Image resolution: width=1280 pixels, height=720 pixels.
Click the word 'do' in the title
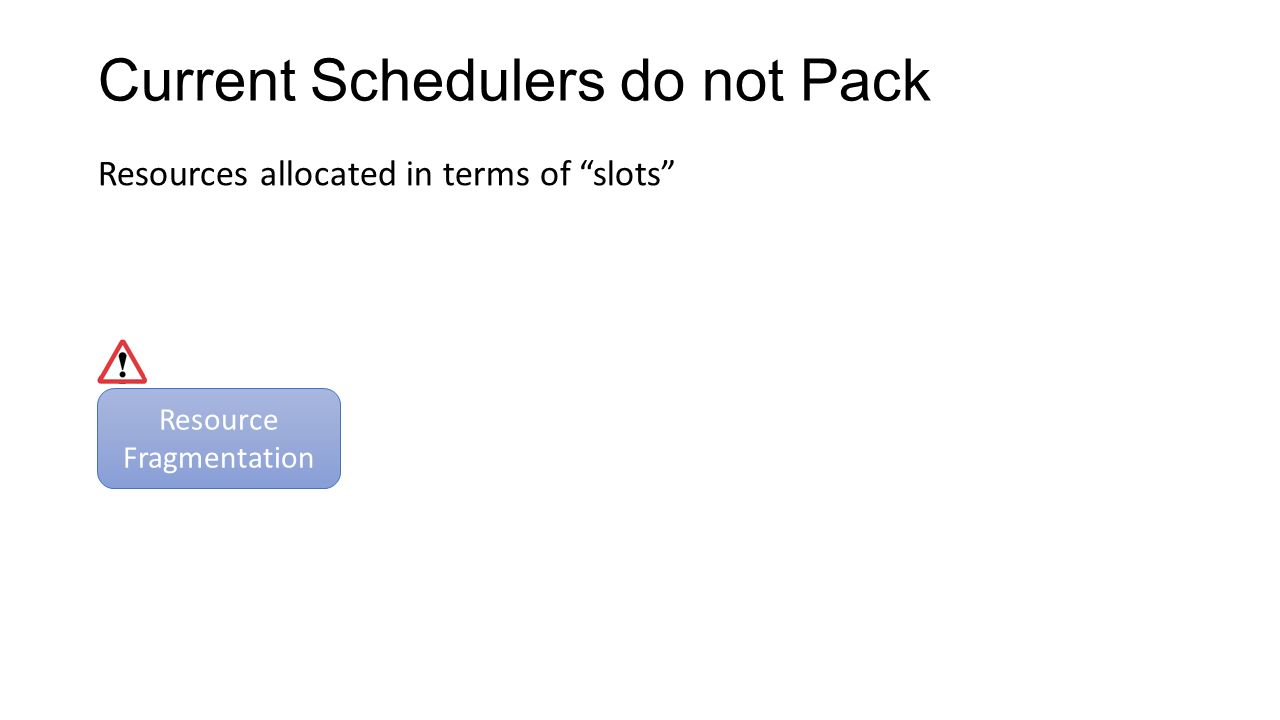(x=653, y=81)
